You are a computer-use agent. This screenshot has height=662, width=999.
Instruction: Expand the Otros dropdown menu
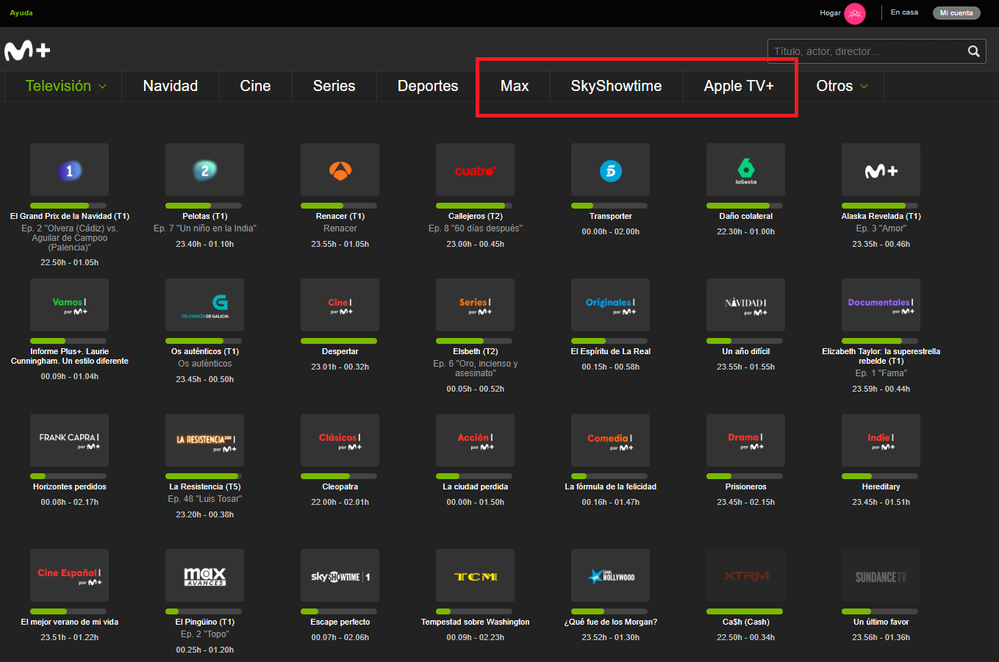(842, 86)
